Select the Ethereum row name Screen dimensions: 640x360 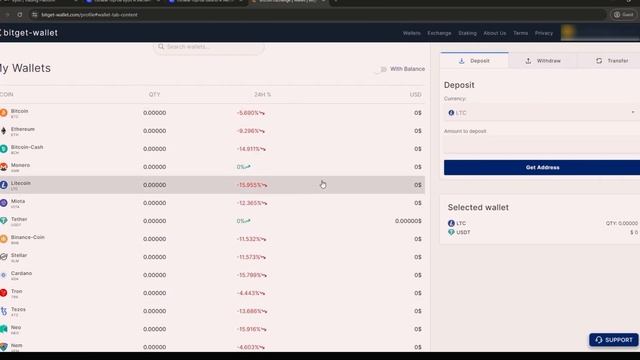(23, 129)
